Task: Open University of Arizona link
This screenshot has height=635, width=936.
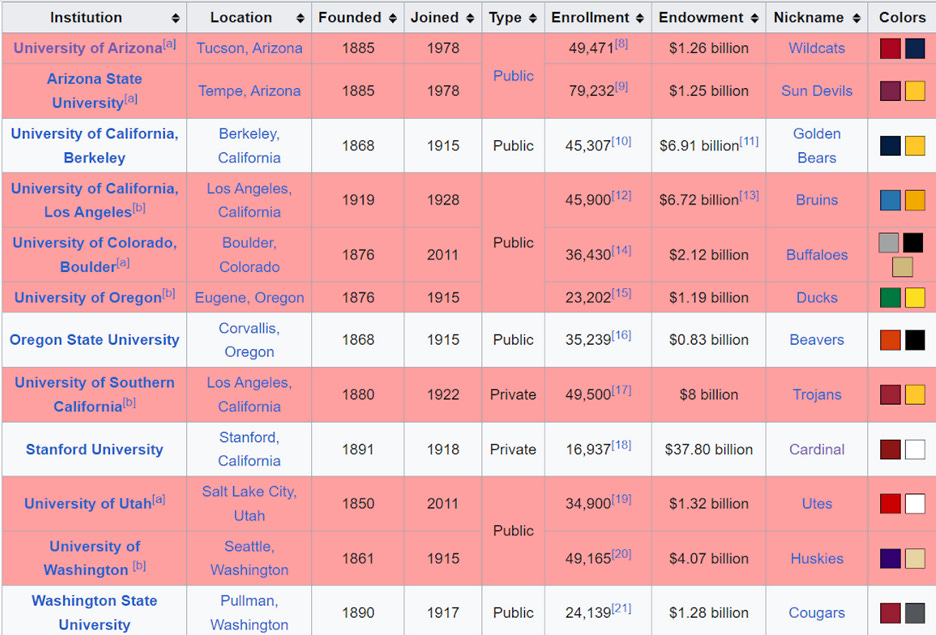Action: tap(88, 48)
